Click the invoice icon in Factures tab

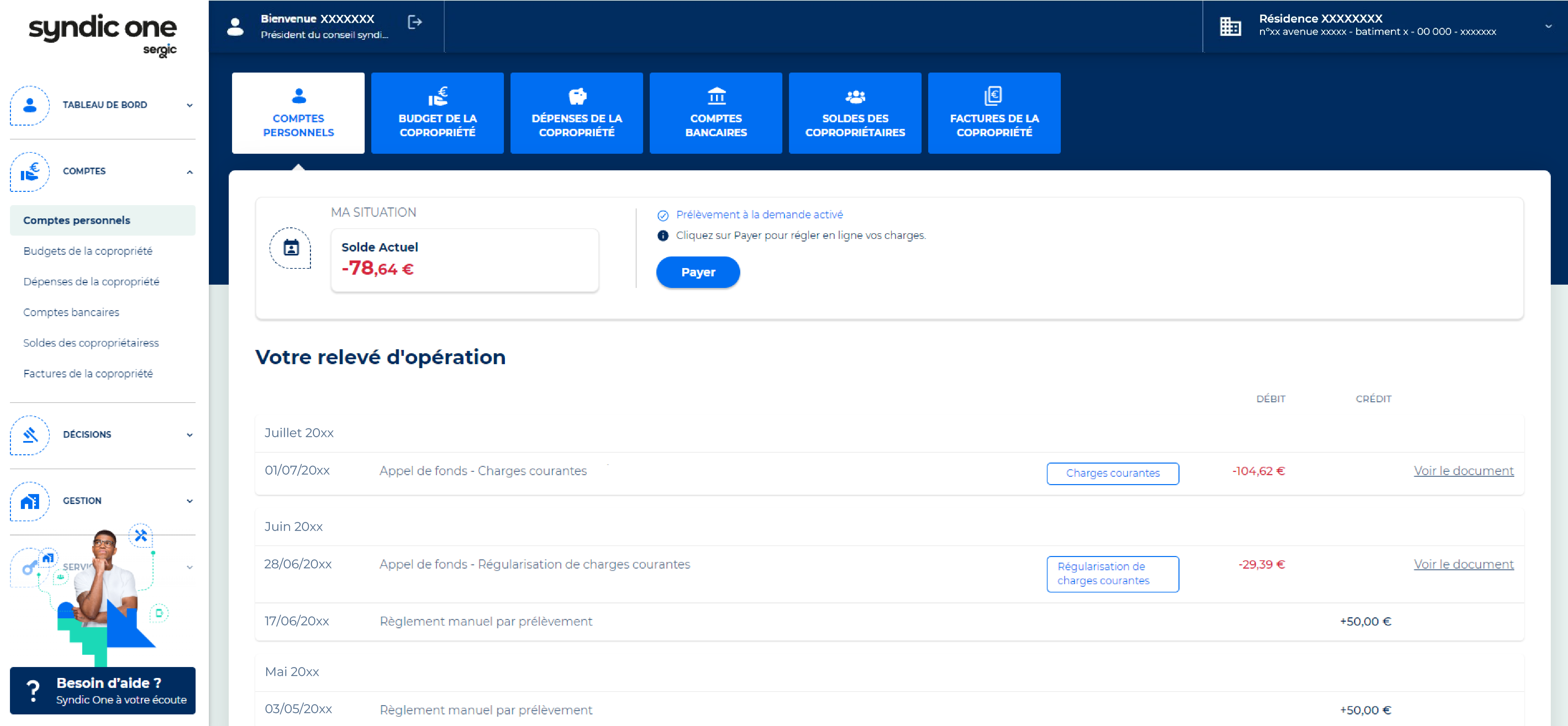pyautogui.click(x=994, y=95)
